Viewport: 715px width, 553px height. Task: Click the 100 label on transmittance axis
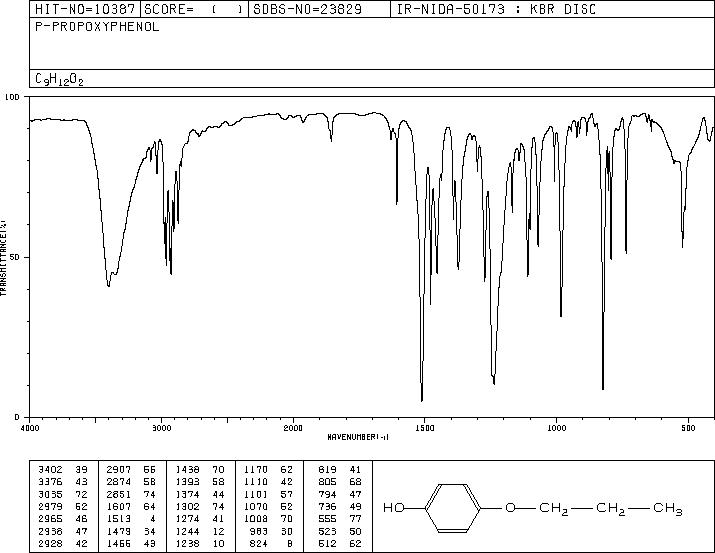(x=13, y=97)
